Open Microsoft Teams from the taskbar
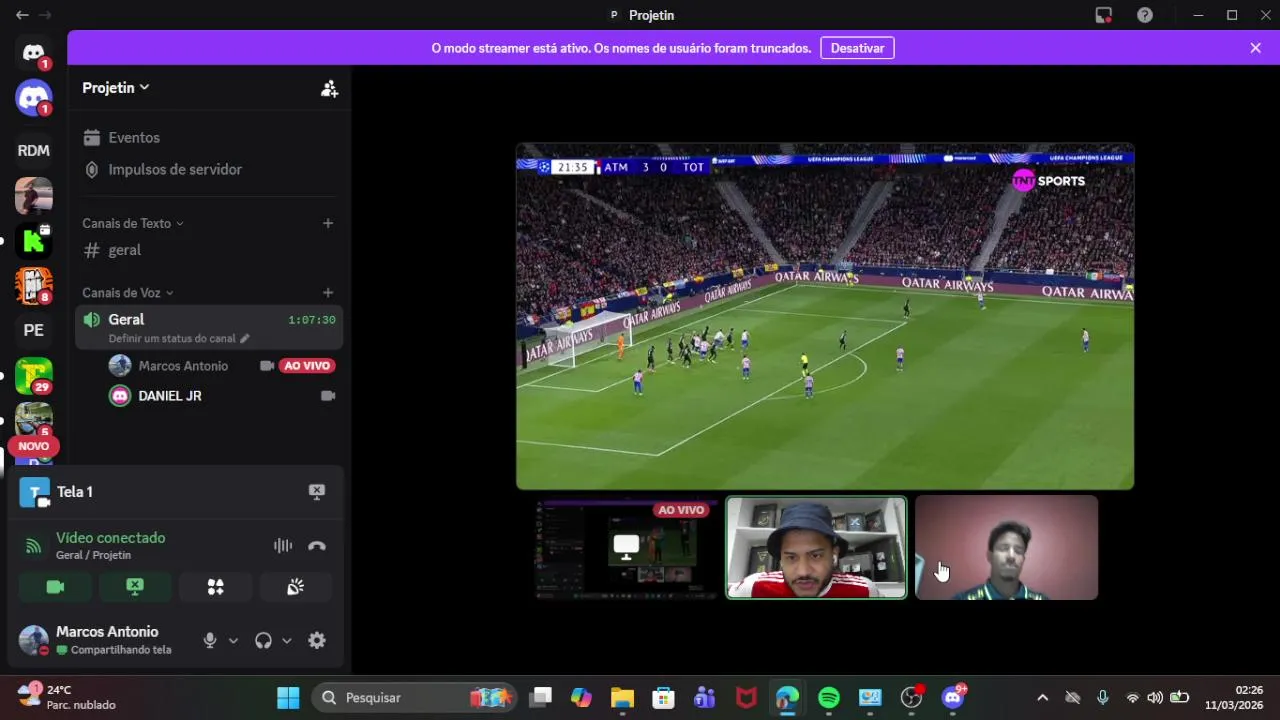The height and width of the screenshot is (720, 1280). tap(705, 698)
